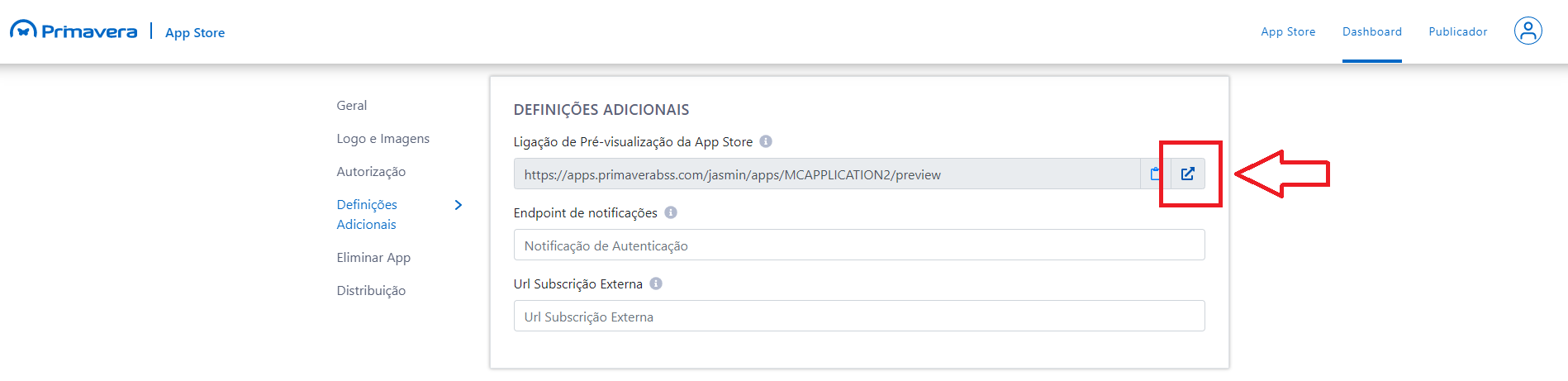Switch to the Dashboard tab

click(1371, 31)
